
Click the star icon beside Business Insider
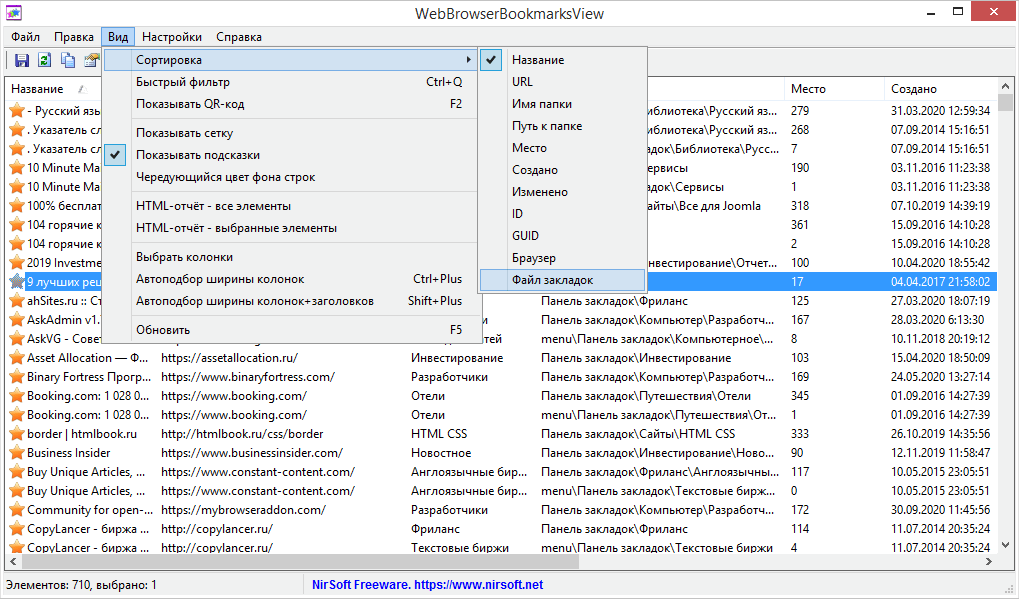click(x=17, y=453)
